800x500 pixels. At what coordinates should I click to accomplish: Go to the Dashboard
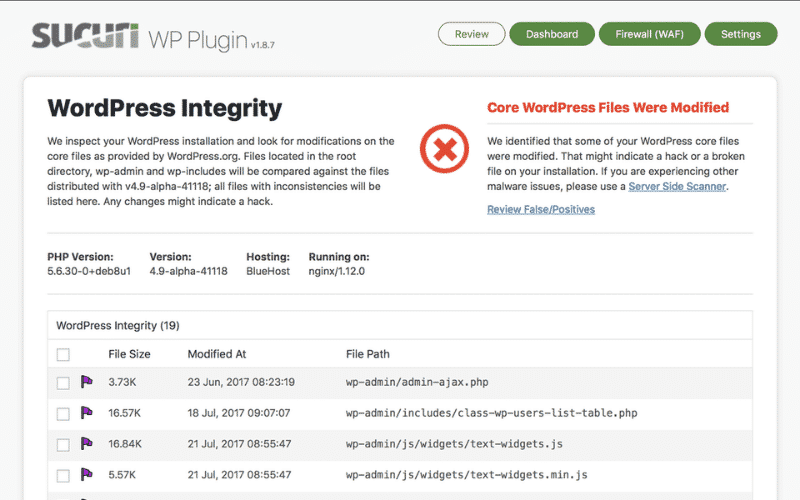coord(552,34)
